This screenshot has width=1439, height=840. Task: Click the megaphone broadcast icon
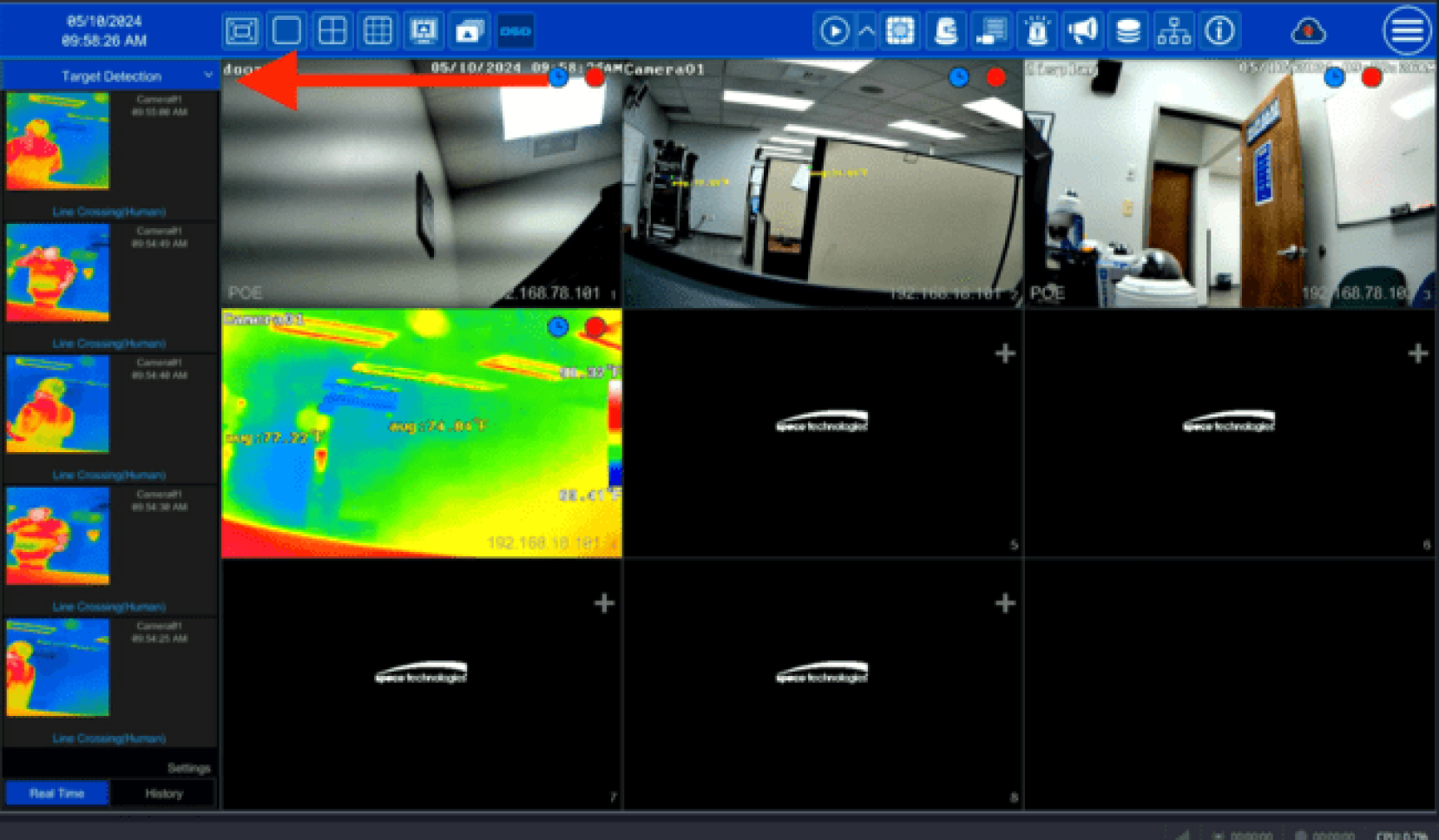tap(1082, 32)
